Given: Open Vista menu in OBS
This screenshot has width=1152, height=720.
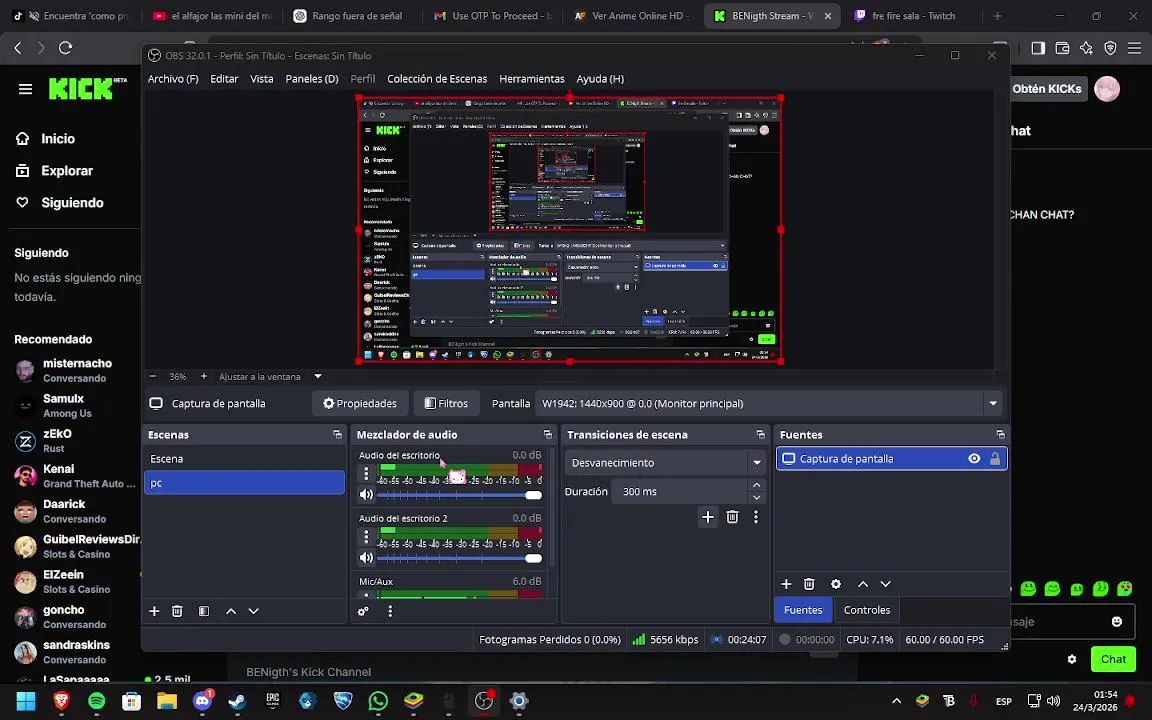Looking at the screenshot, I should click(x=262, y=79).
